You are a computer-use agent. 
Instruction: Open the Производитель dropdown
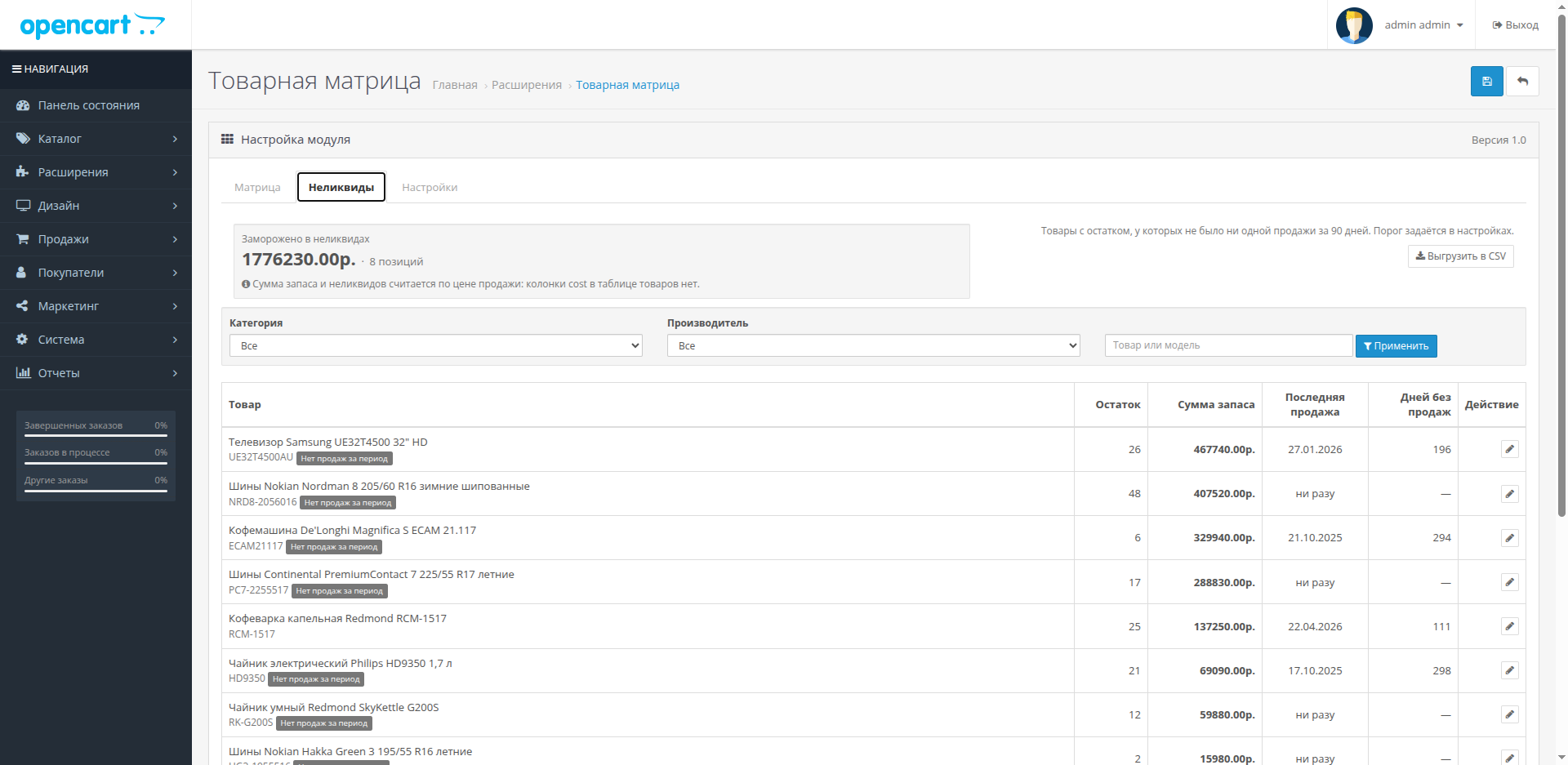tap(874, 346)
